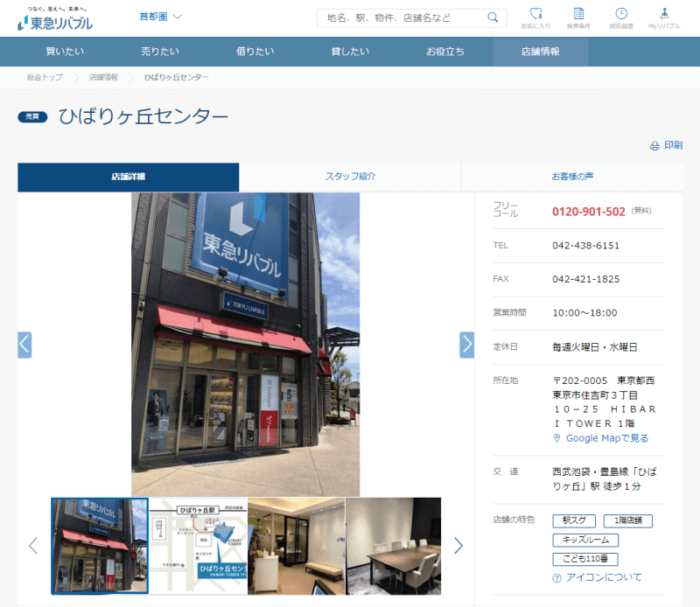Click the 売買 badge
The image size is (700, 607).
pyautogui.click(x=33, y=117)
